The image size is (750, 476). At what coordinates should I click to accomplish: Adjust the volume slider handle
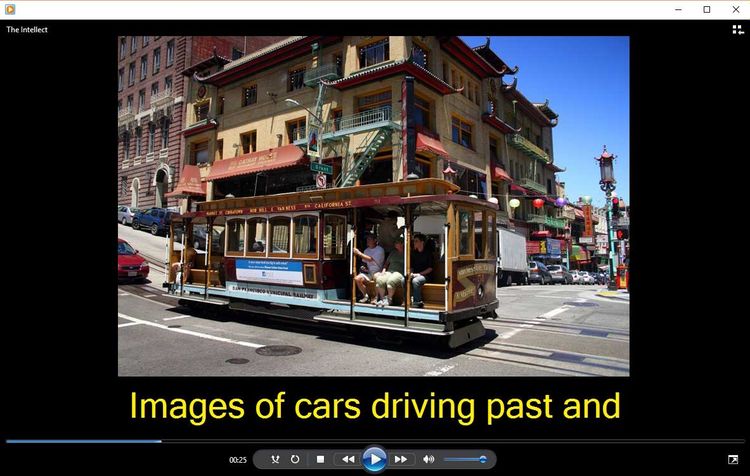point(483,459)
